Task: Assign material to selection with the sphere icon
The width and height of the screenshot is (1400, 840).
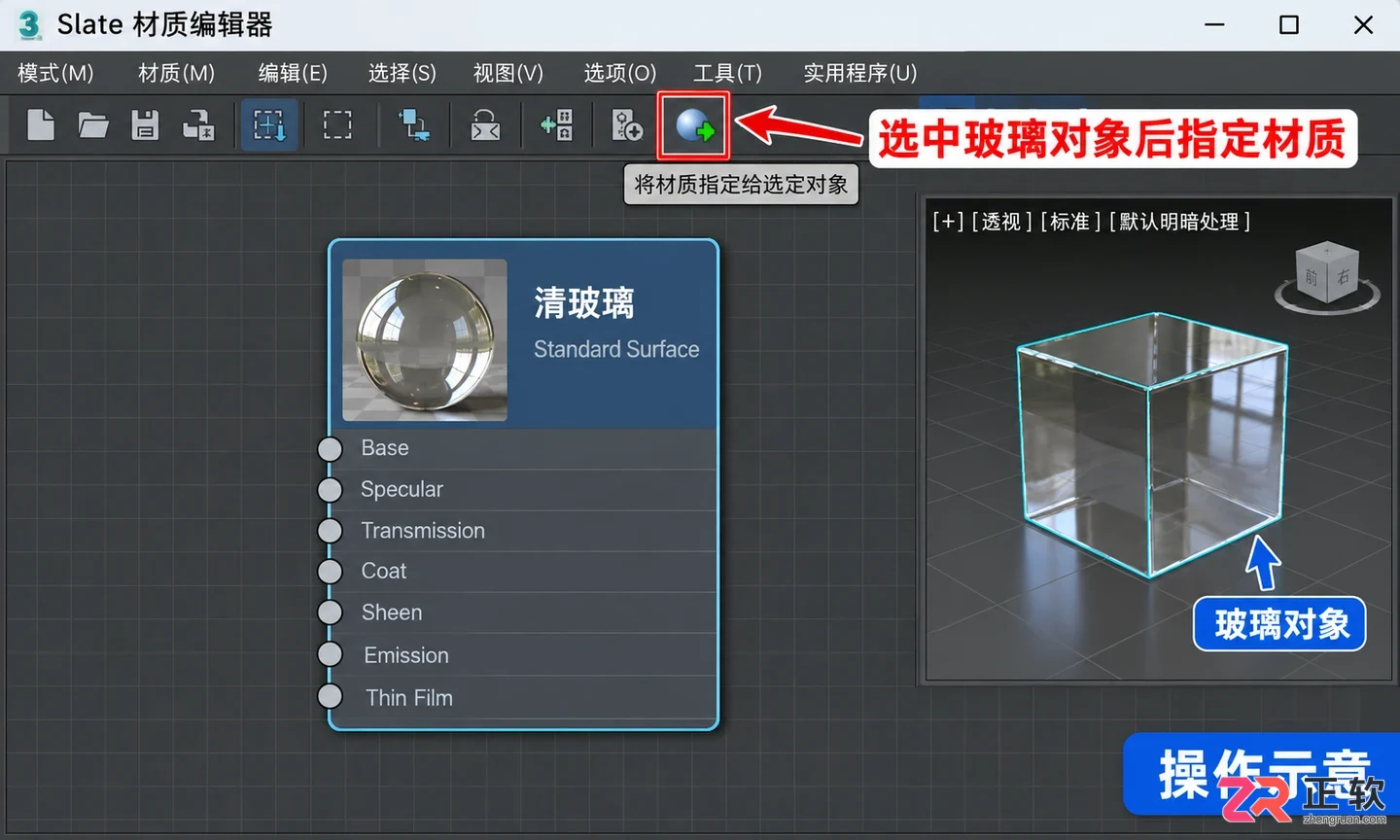Action: pos(694,125)
